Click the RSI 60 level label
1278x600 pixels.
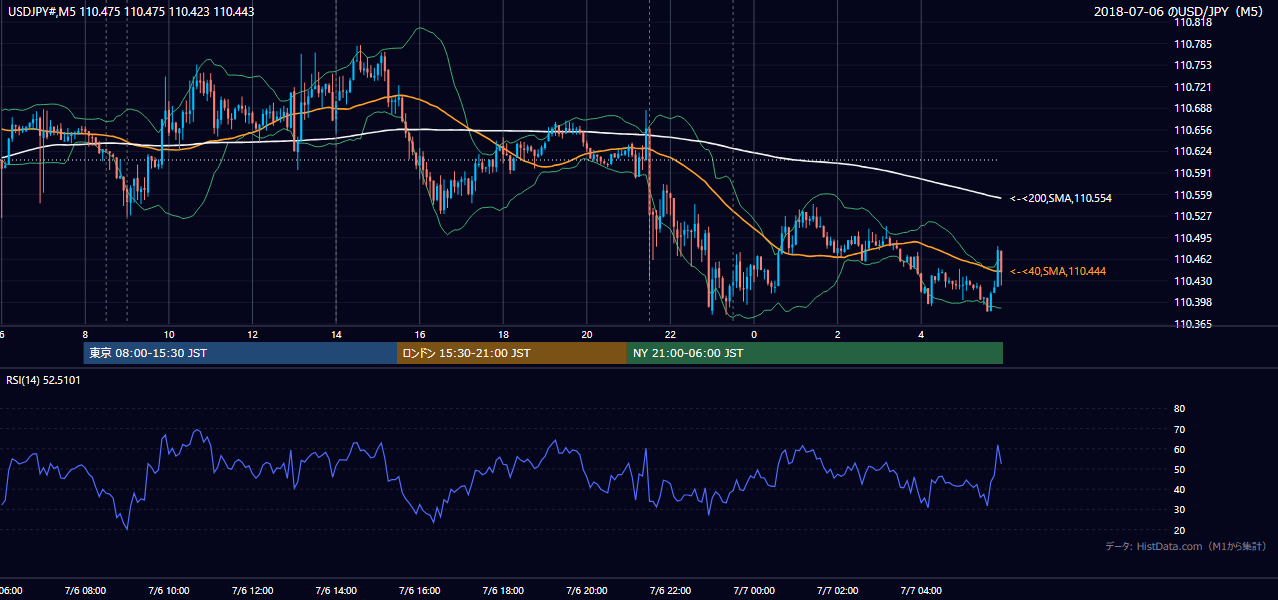tap(1179, 449)
